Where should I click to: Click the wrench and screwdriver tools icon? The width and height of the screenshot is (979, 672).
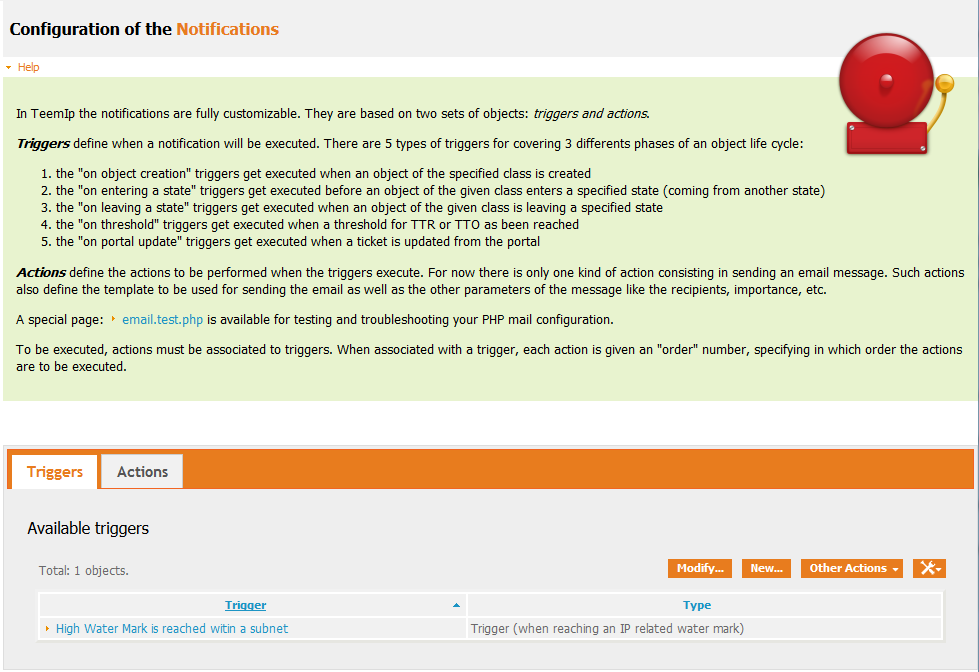pyautogui.click(x=925, y=568)
